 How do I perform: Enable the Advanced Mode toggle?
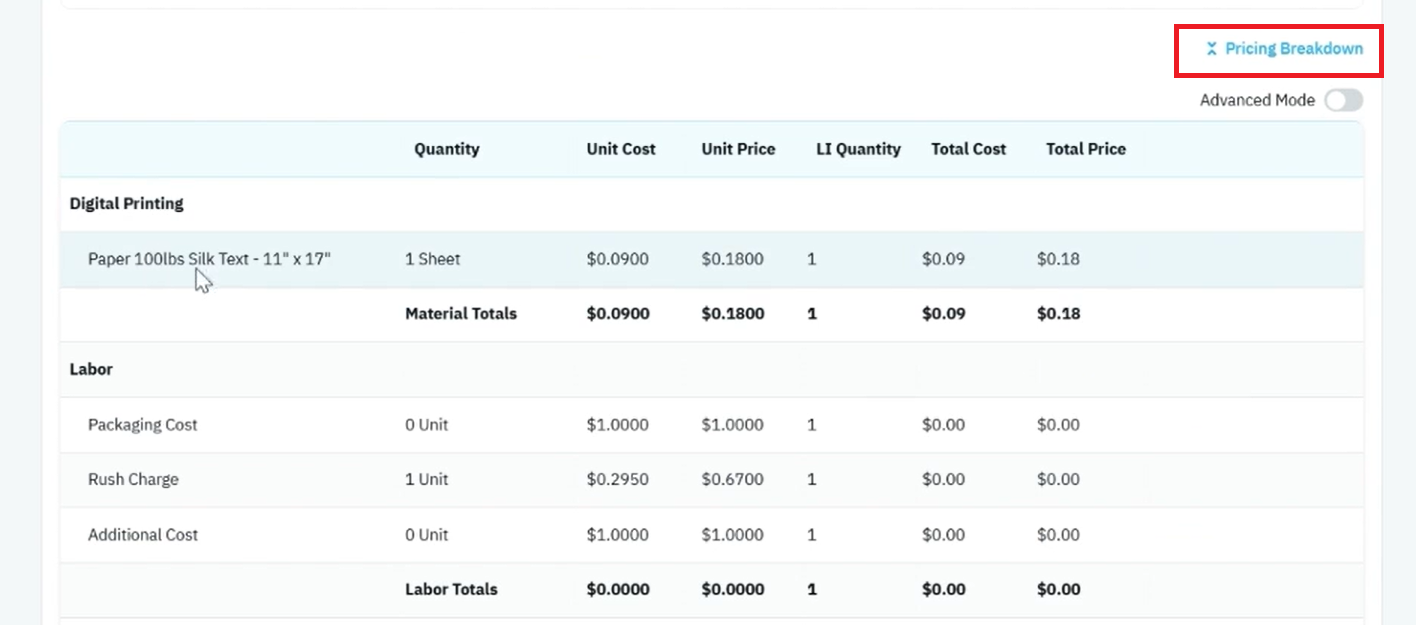tap(1343, 100)
